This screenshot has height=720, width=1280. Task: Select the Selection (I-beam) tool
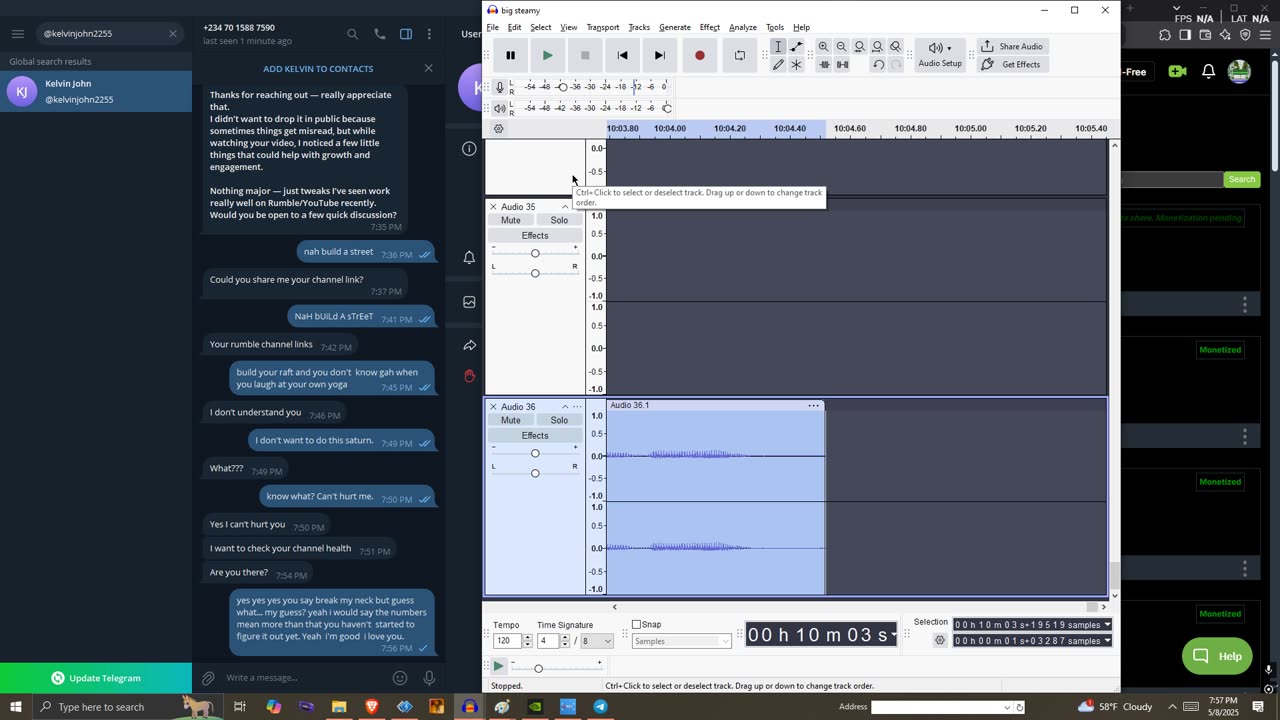point(778,47)
